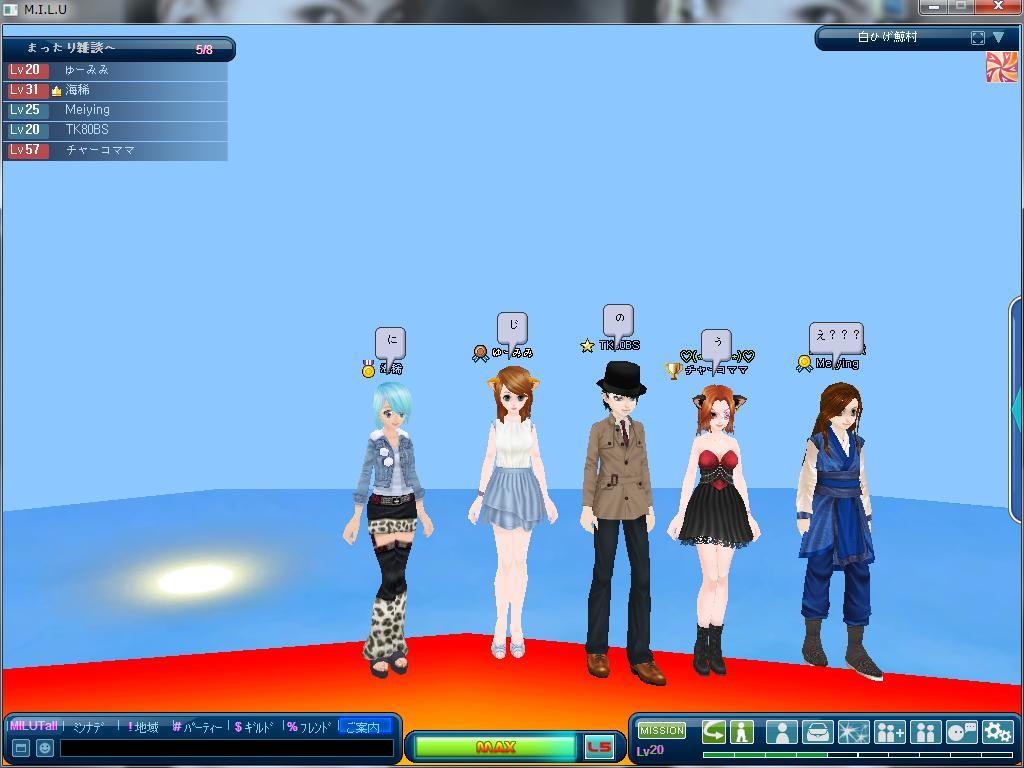This screenshot has width=1024, height=768.
Task: Click the green sitting pose icon
Action: coord(741,732)
